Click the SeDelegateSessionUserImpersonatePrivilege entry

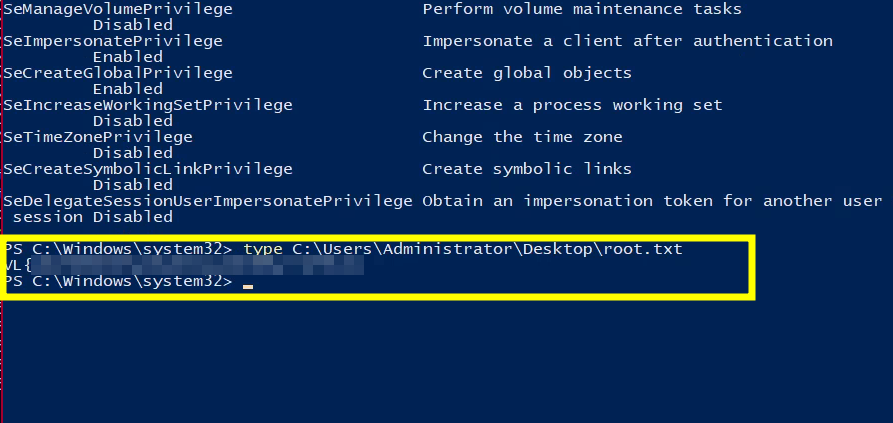tap(208, 200)
